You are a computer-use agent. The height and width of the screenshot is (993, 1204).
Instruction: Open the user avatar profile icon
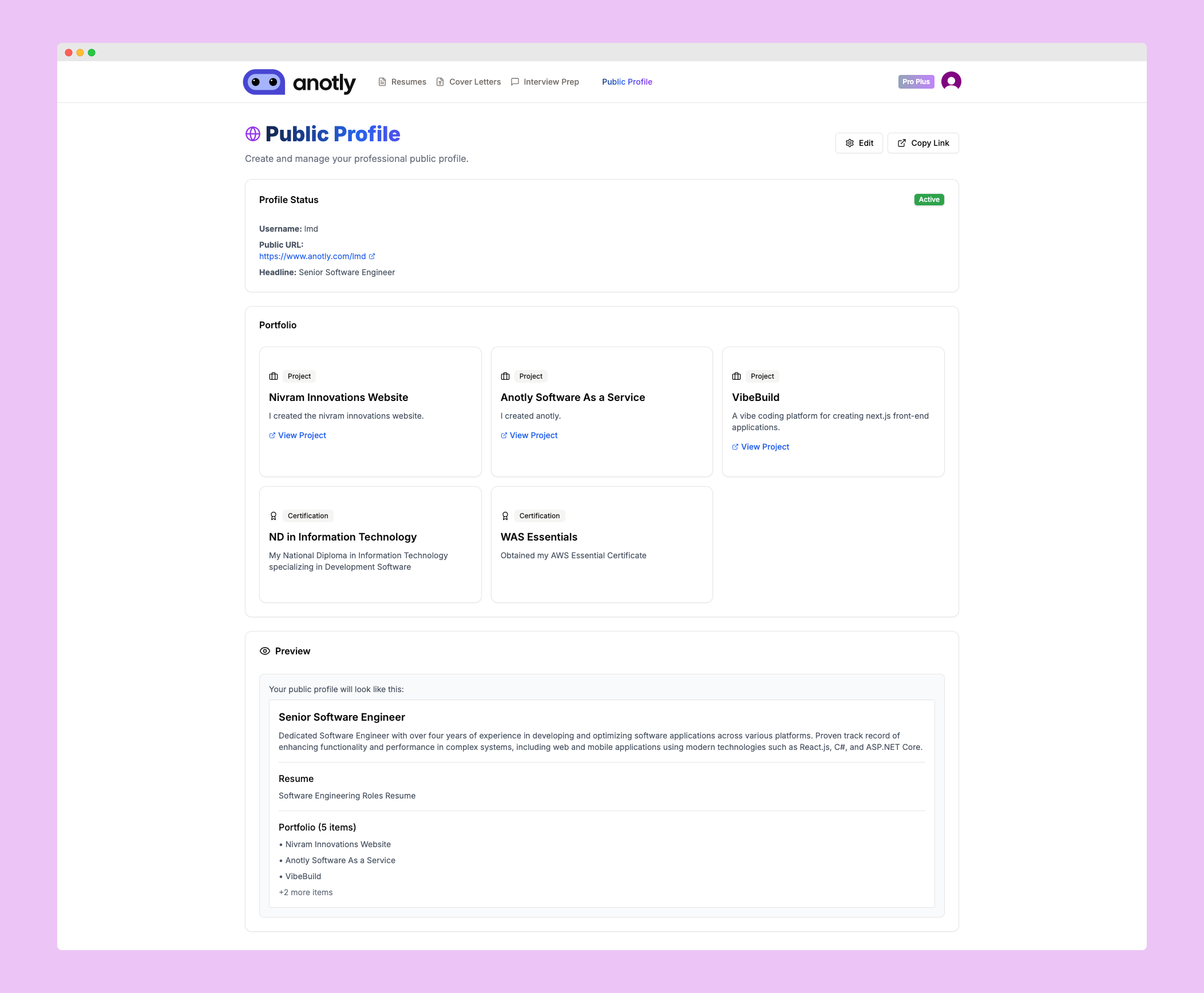950,81
